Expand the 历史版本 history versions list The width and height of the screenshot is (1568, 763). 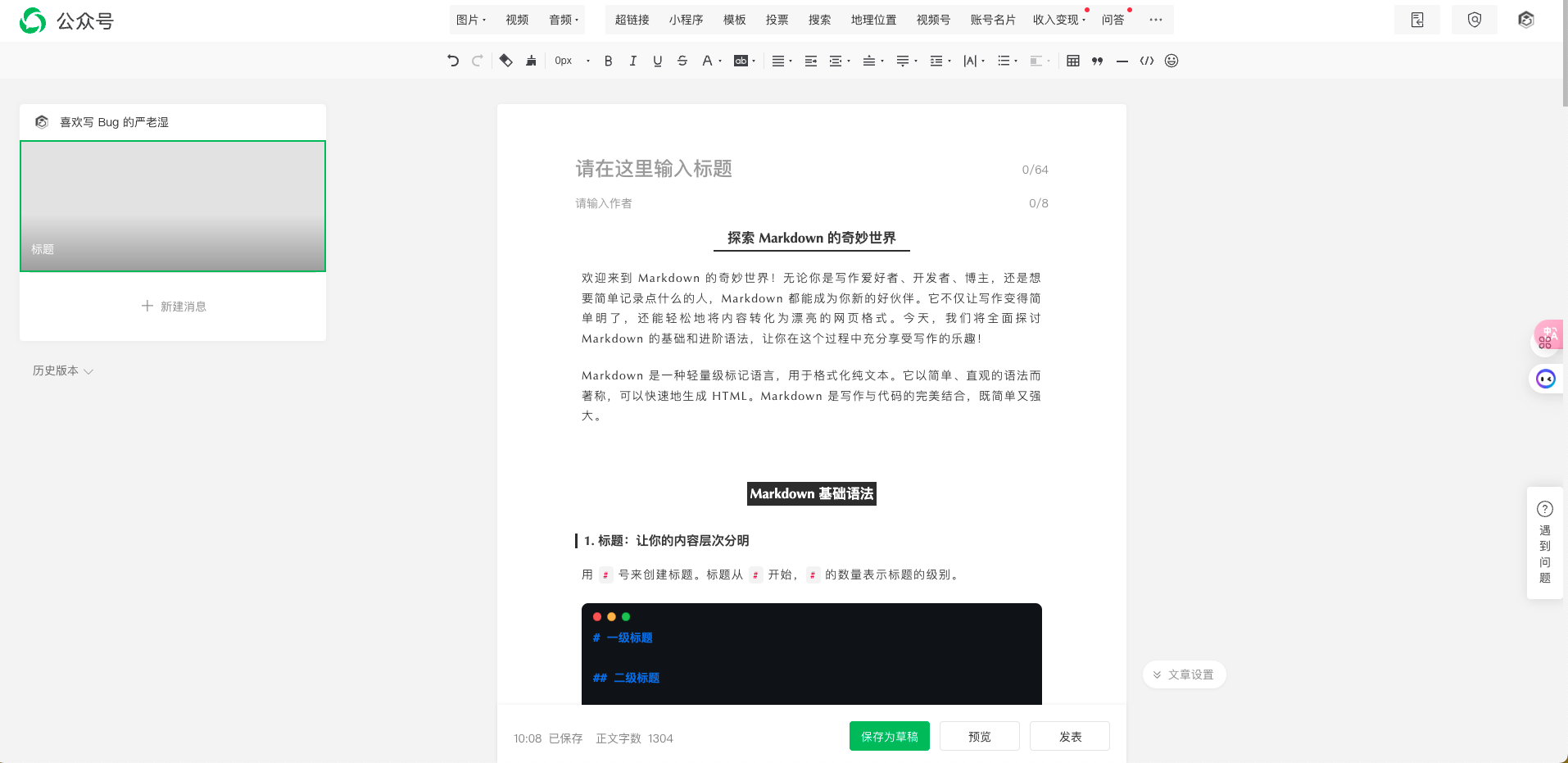click(63, 371)
